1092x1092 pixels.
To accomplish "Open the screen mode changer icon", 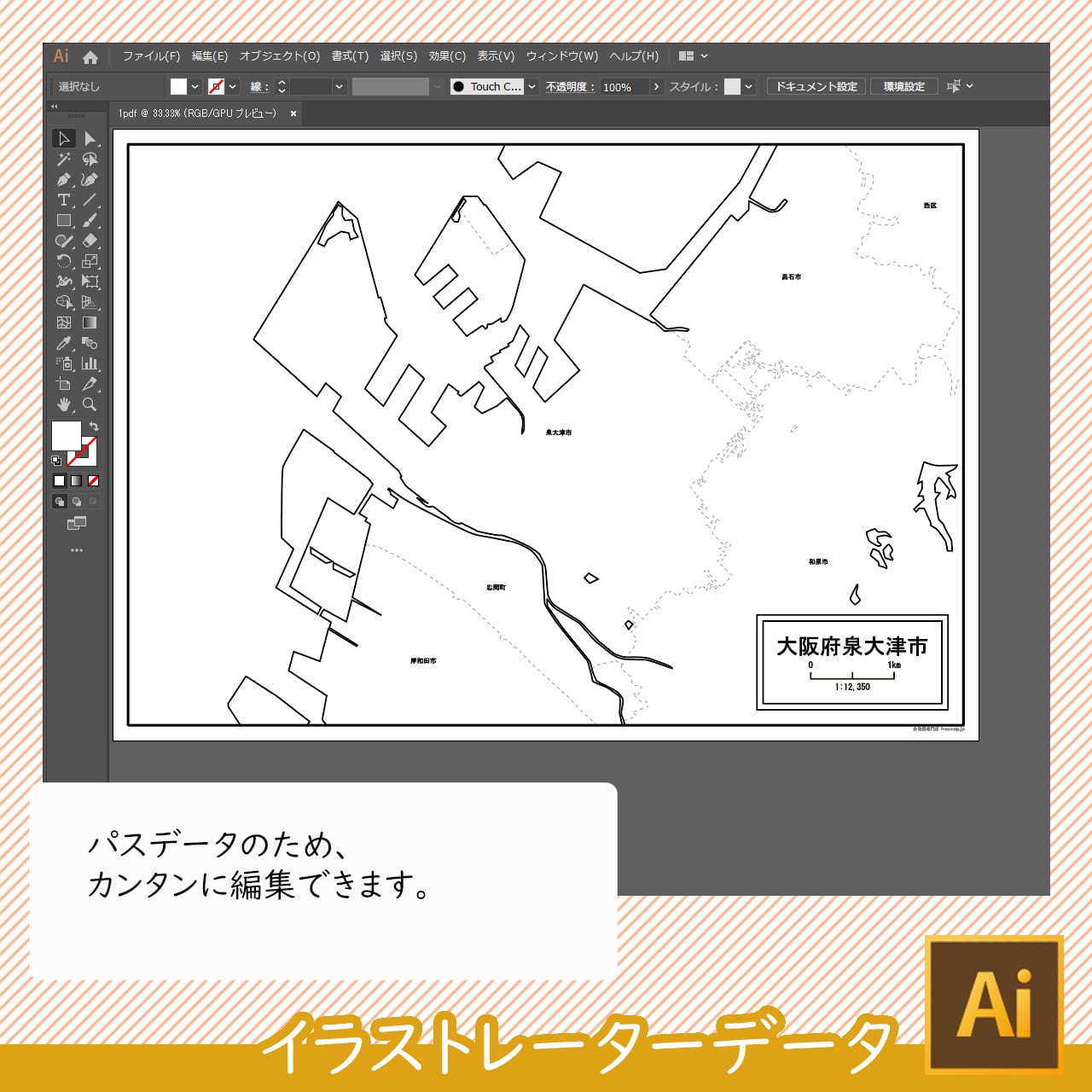I will (x=77, y=523).
